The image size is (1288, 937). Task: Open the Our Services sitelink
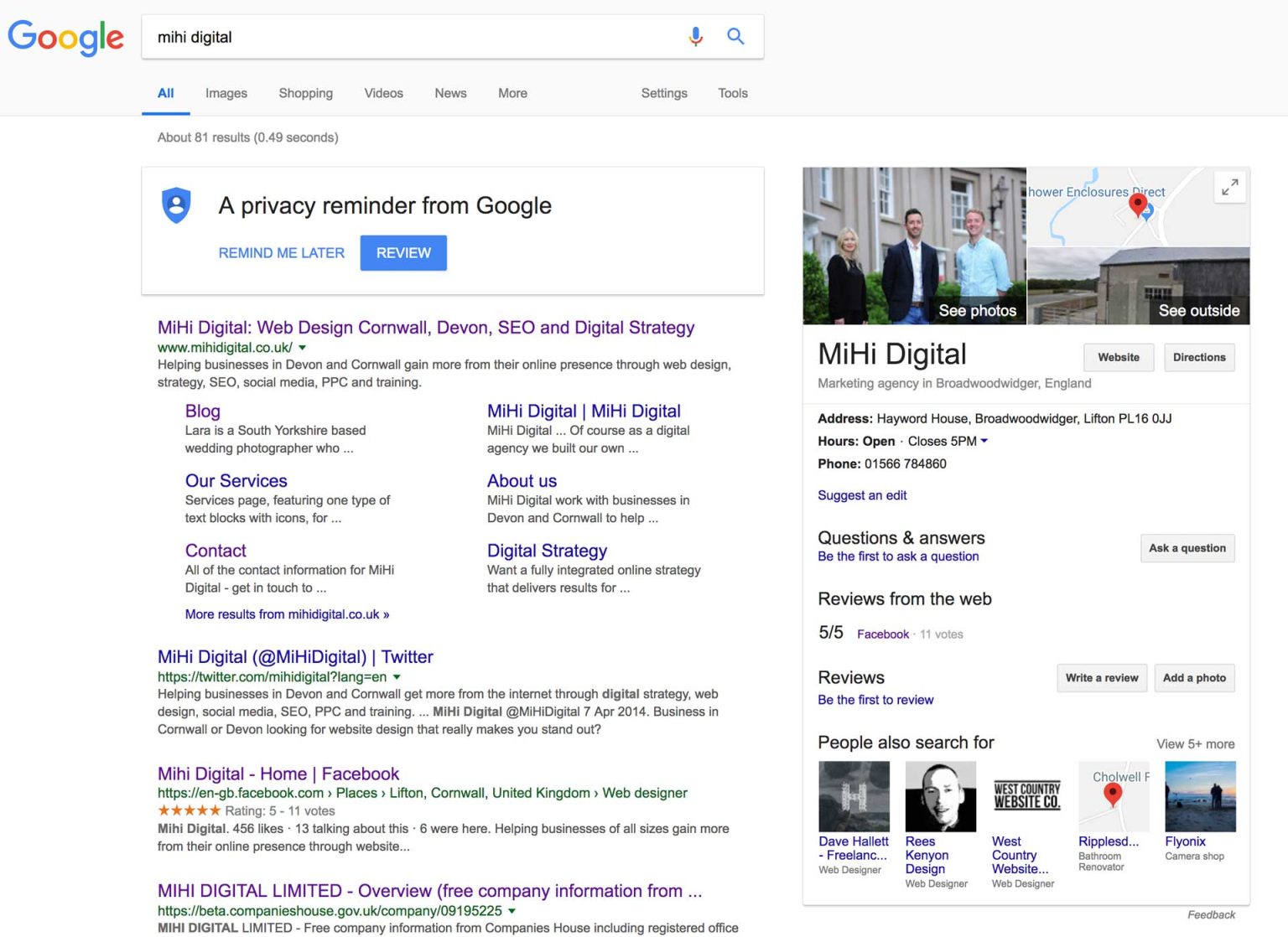[236, 481]
